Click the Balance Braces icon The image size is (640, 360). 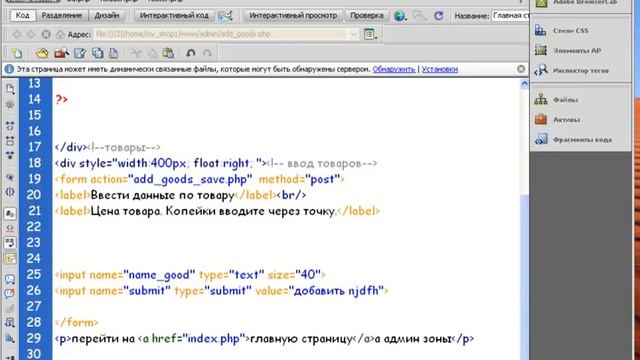pyautogui.click(x=10, y=192)
